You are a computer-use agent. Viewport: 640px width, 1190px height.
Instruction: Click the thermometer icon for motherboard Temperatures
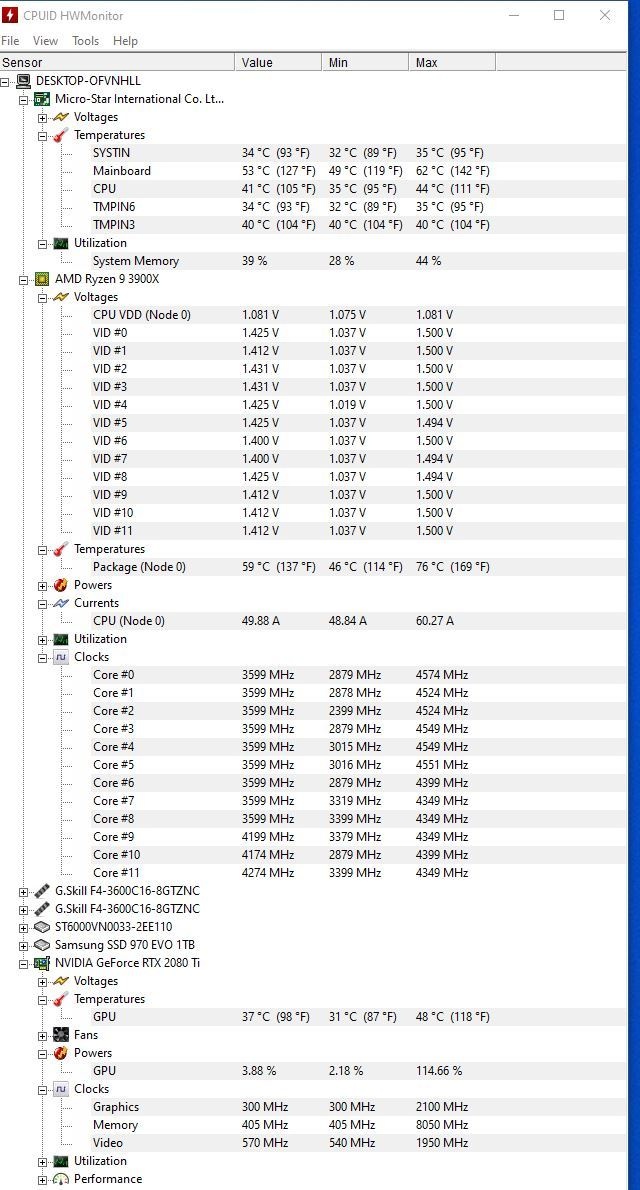pos(61,135)
